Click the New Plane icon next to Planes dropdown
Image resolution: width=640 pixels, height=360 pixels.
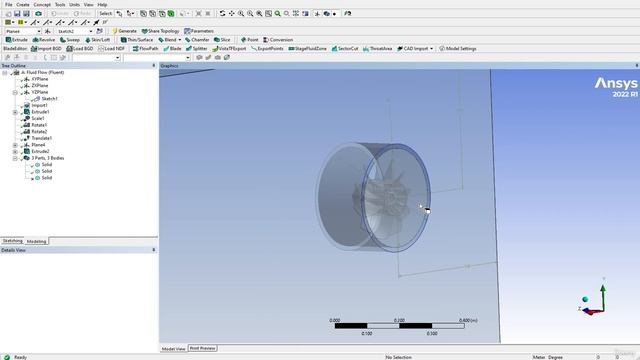tap(48, 31)
